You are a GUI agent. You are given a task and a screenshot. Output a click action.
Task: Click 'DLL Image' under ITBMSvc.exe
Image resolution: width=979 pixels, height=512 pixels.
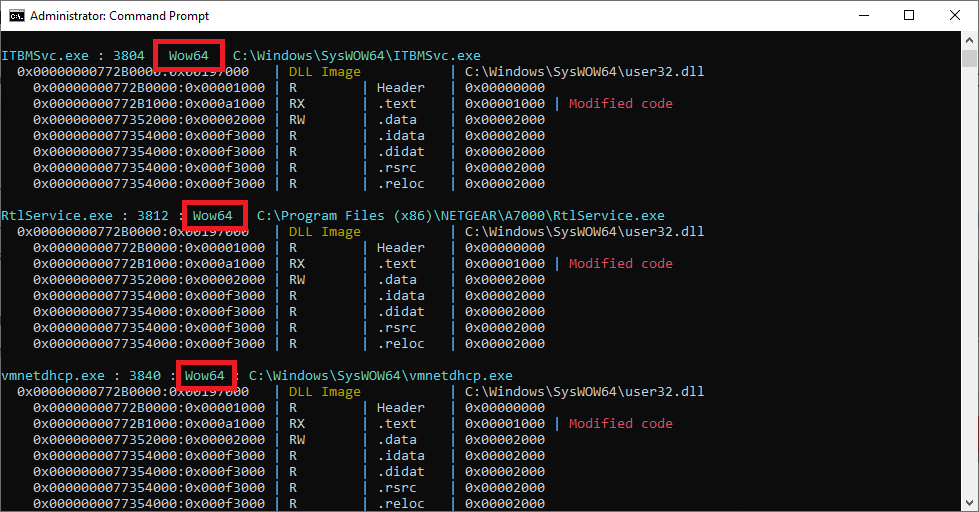[x=325, y=72]
